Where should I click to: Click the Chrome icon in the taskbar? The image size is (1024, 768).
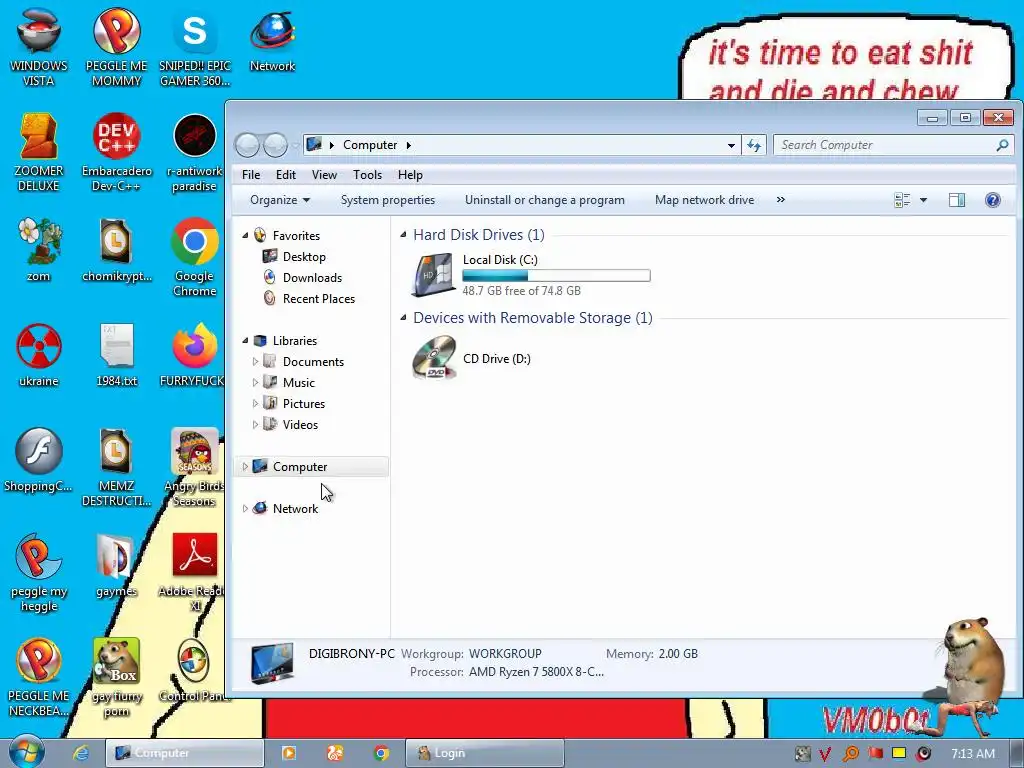381,753
